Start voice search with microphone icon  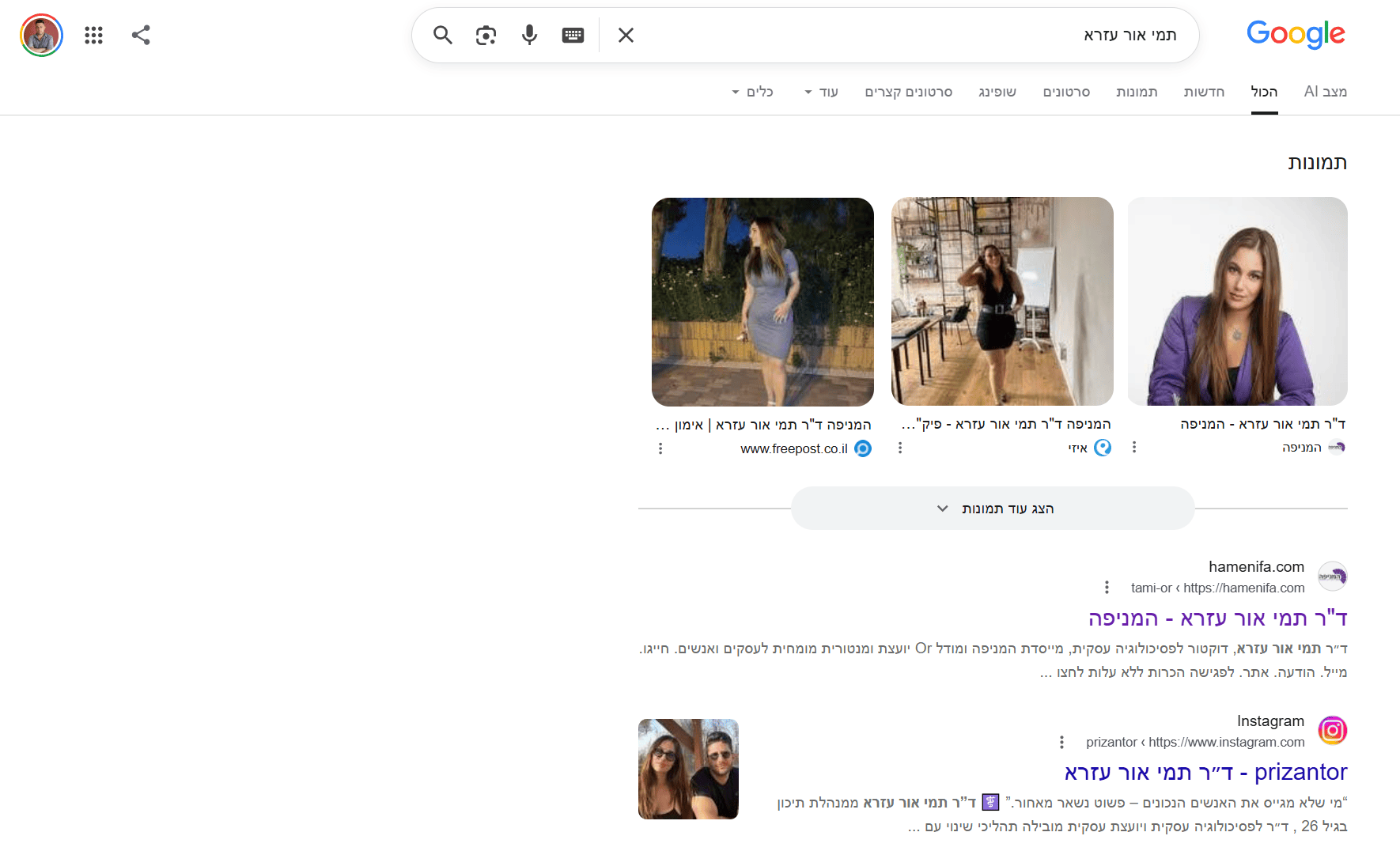coord(529,35)
